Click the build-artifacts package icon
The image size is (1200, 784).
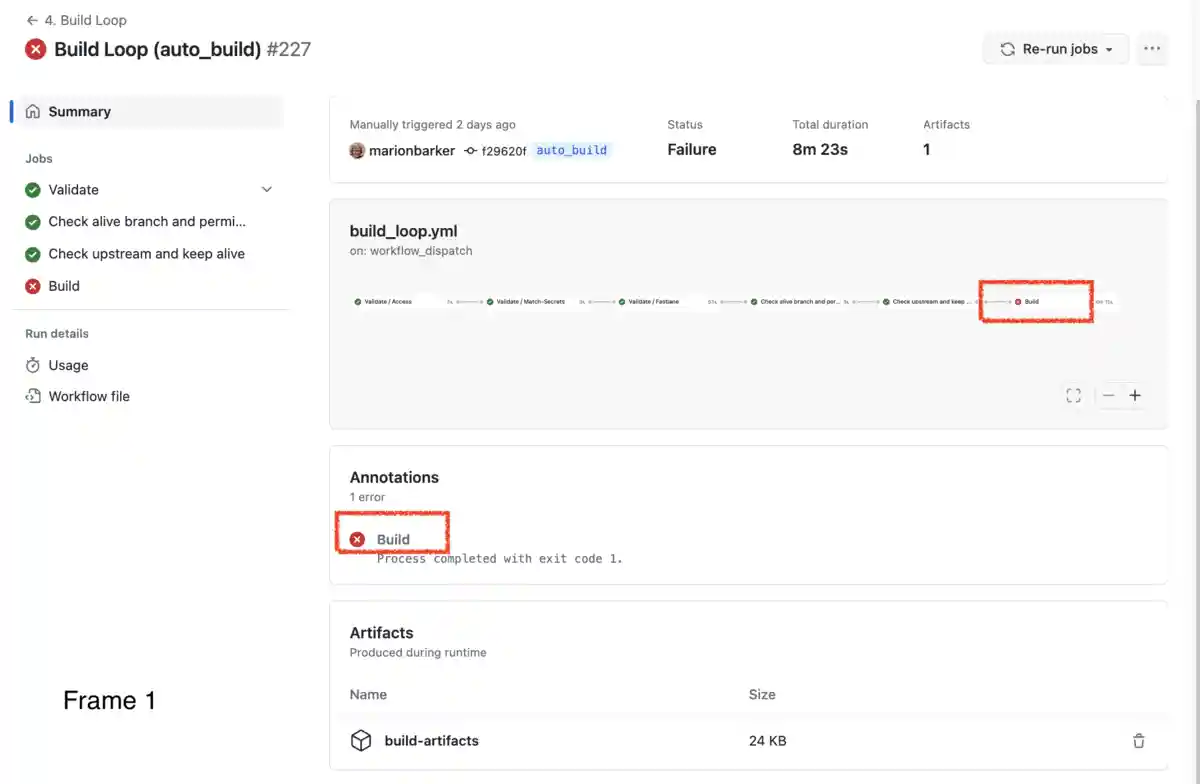click(x=361, y=741)
